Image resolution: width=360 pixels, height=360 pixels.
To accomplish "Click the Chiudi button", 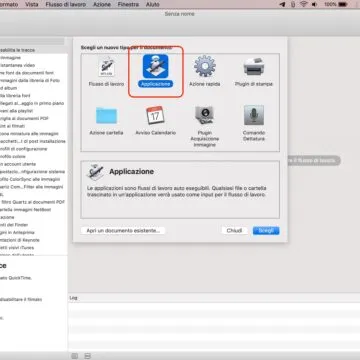I will (x=234, y=231).
